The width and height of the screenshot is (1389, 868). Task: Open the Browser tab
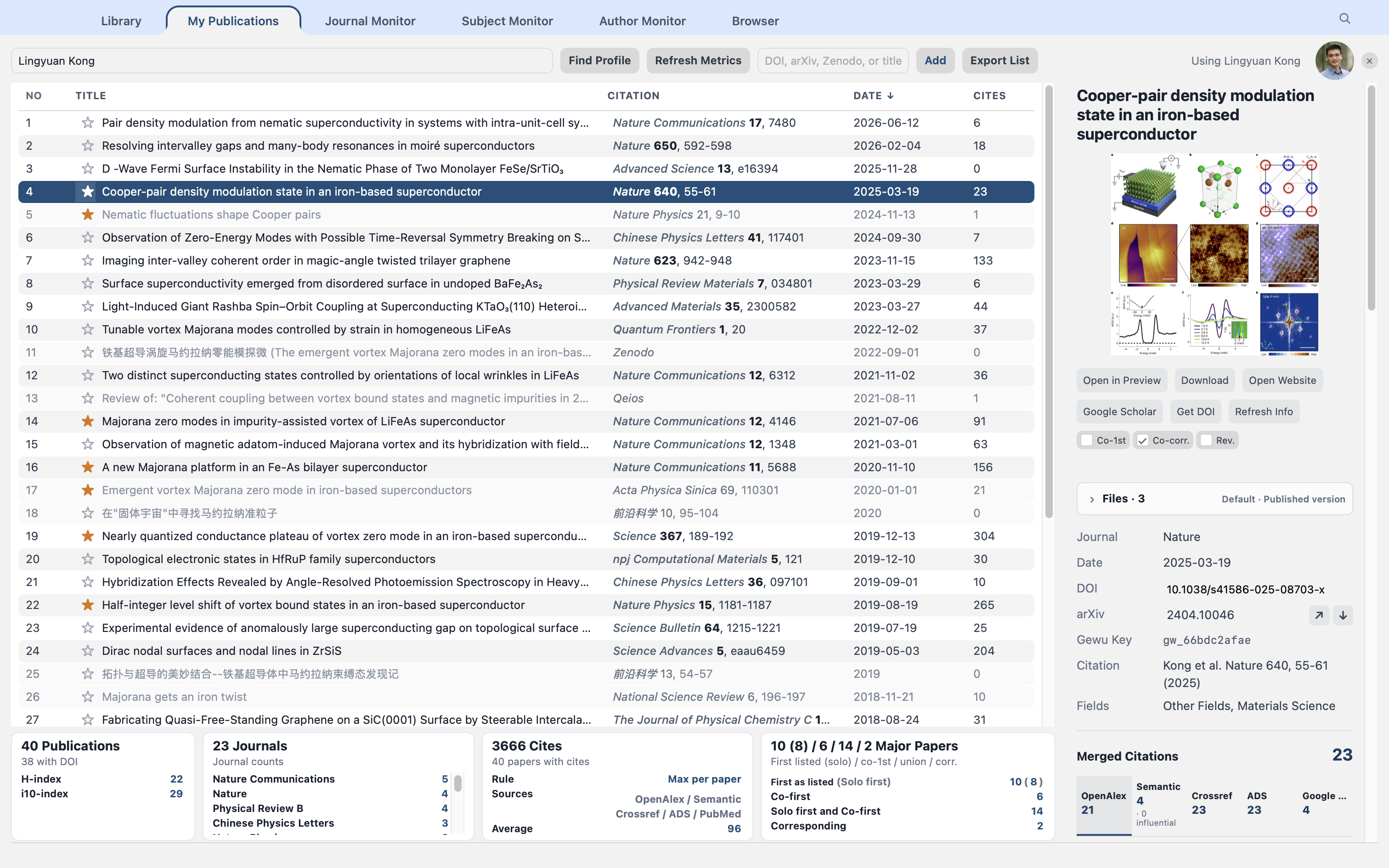755,21
